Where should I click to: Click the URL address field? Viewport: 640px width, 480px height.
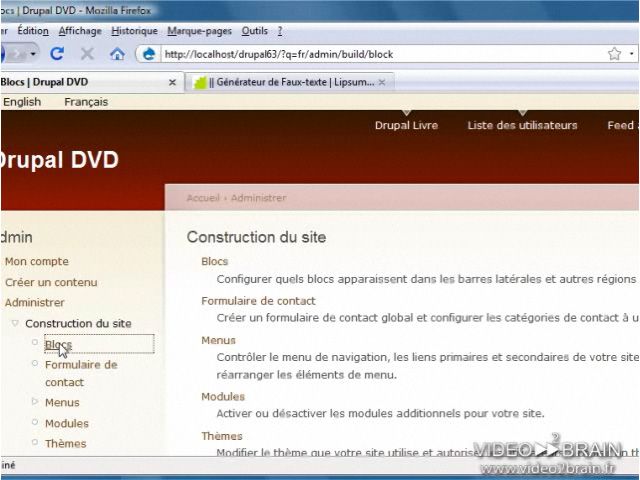(384, 54)
